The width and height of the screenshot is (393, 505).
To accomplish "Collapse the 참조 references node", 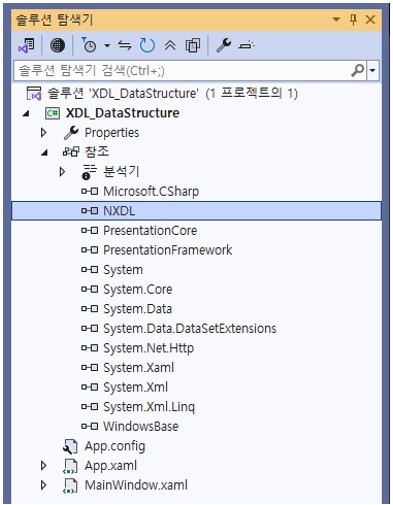I will (x=44, y=153).
